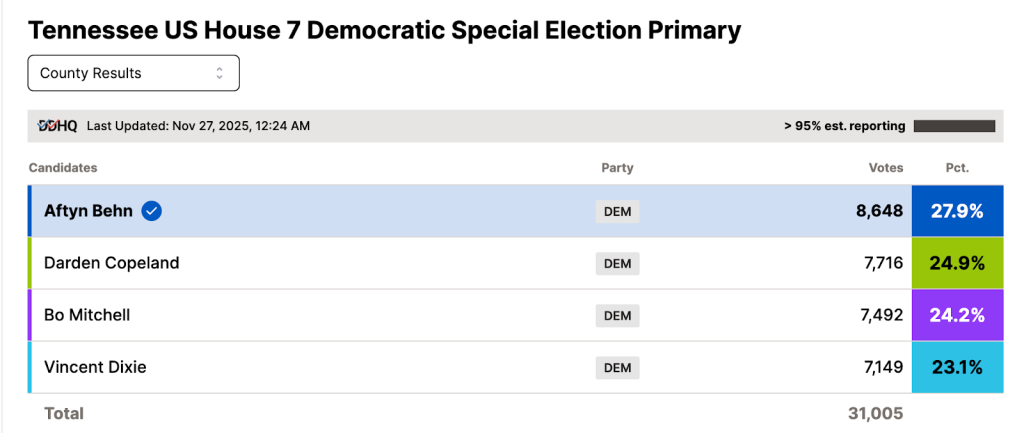1024x433 pixels.
Task: Click the cyan 23.1% percentage block
Action: click(x=957, y=367)
